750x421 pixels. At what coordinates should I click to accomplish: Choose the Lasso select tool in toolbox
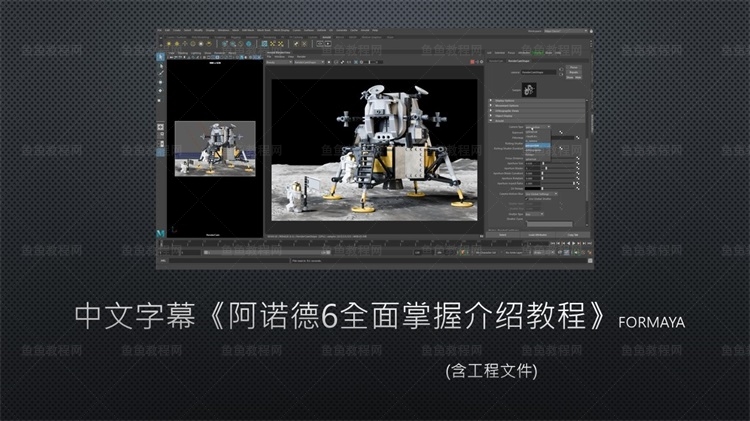click(161, 66)
